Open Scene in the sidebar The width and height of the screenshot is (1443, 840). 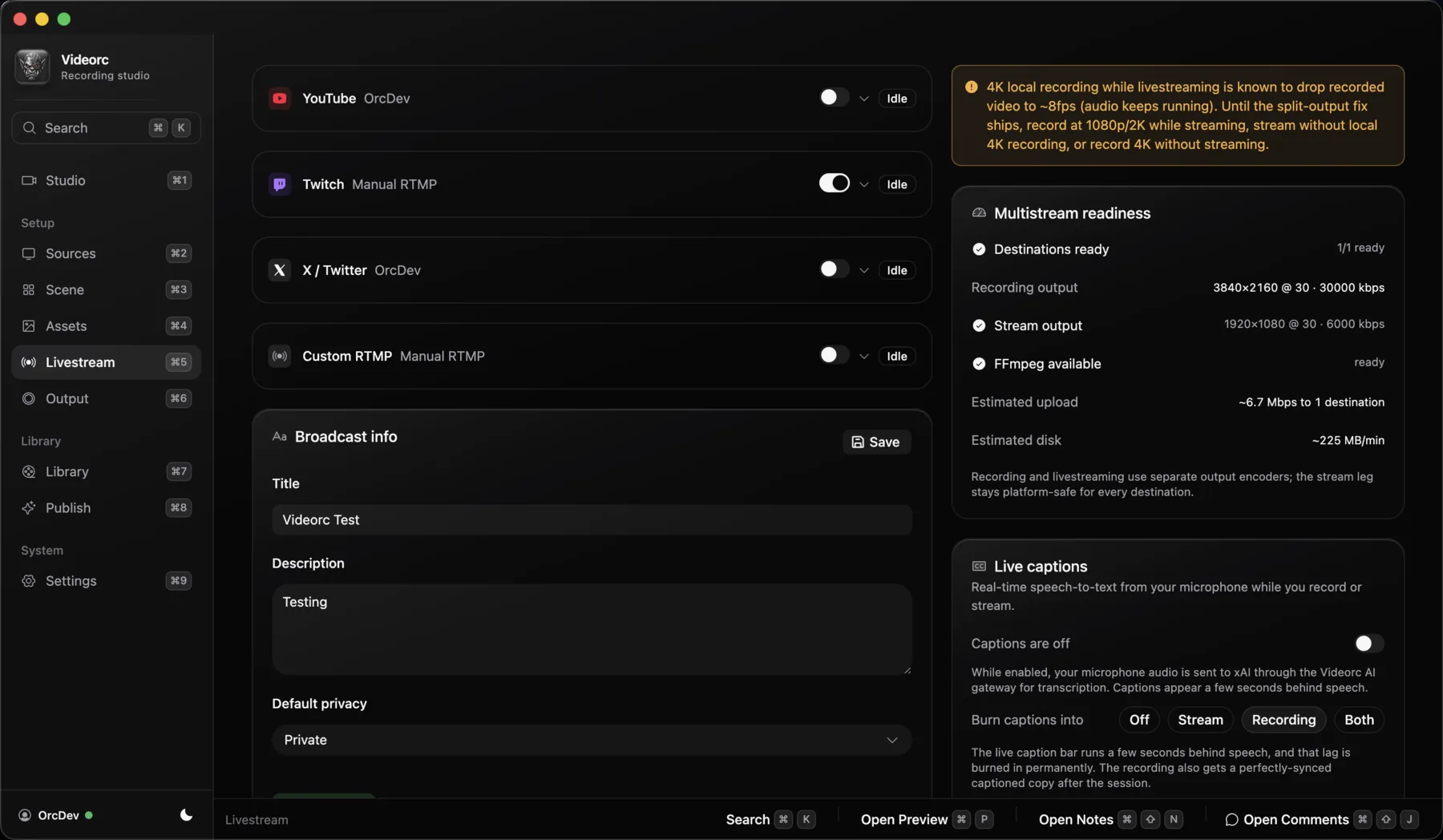click(x=106, y=289)
